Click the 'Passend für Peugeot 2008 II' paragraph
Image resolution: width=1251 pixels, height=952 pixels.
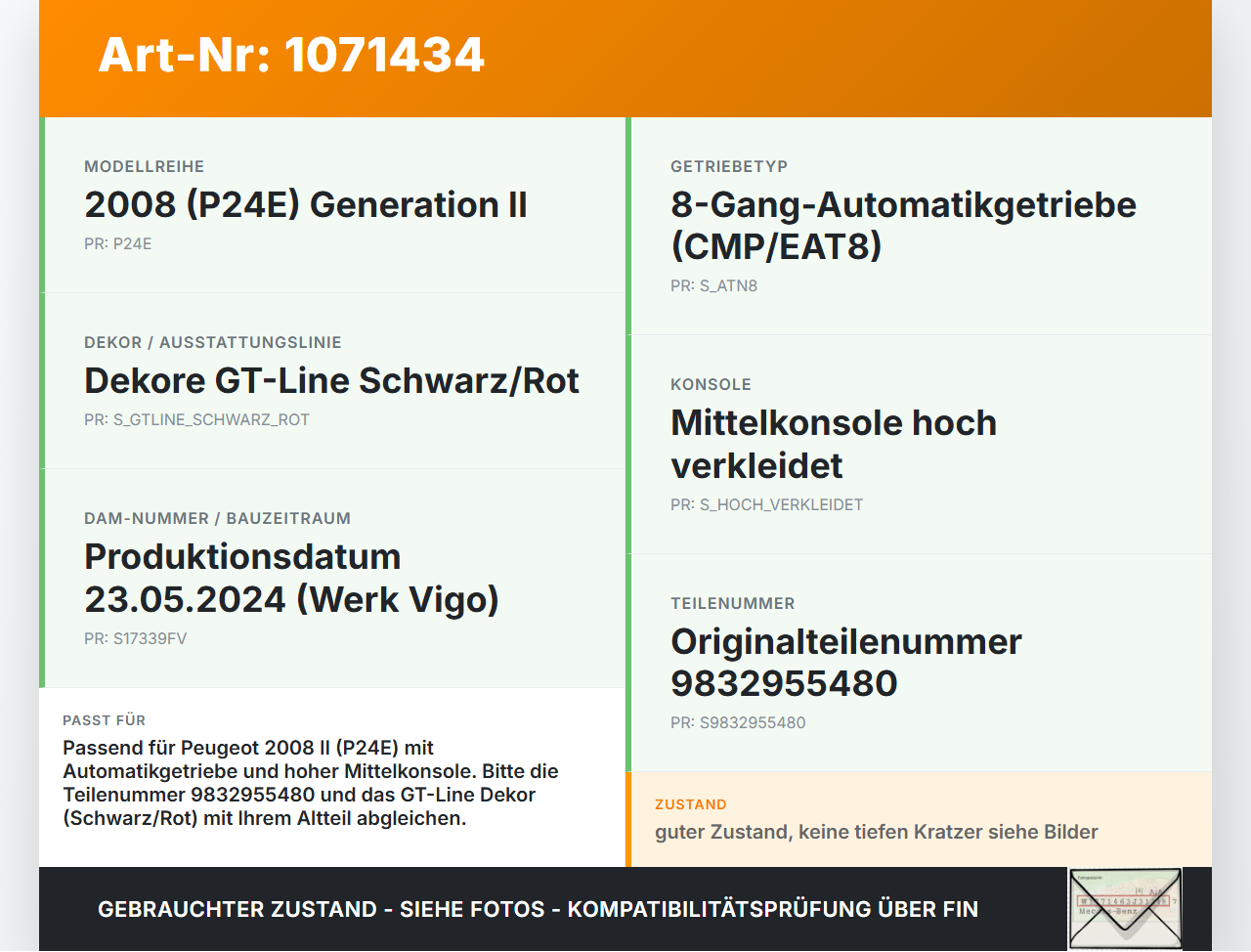coord(311,783)
